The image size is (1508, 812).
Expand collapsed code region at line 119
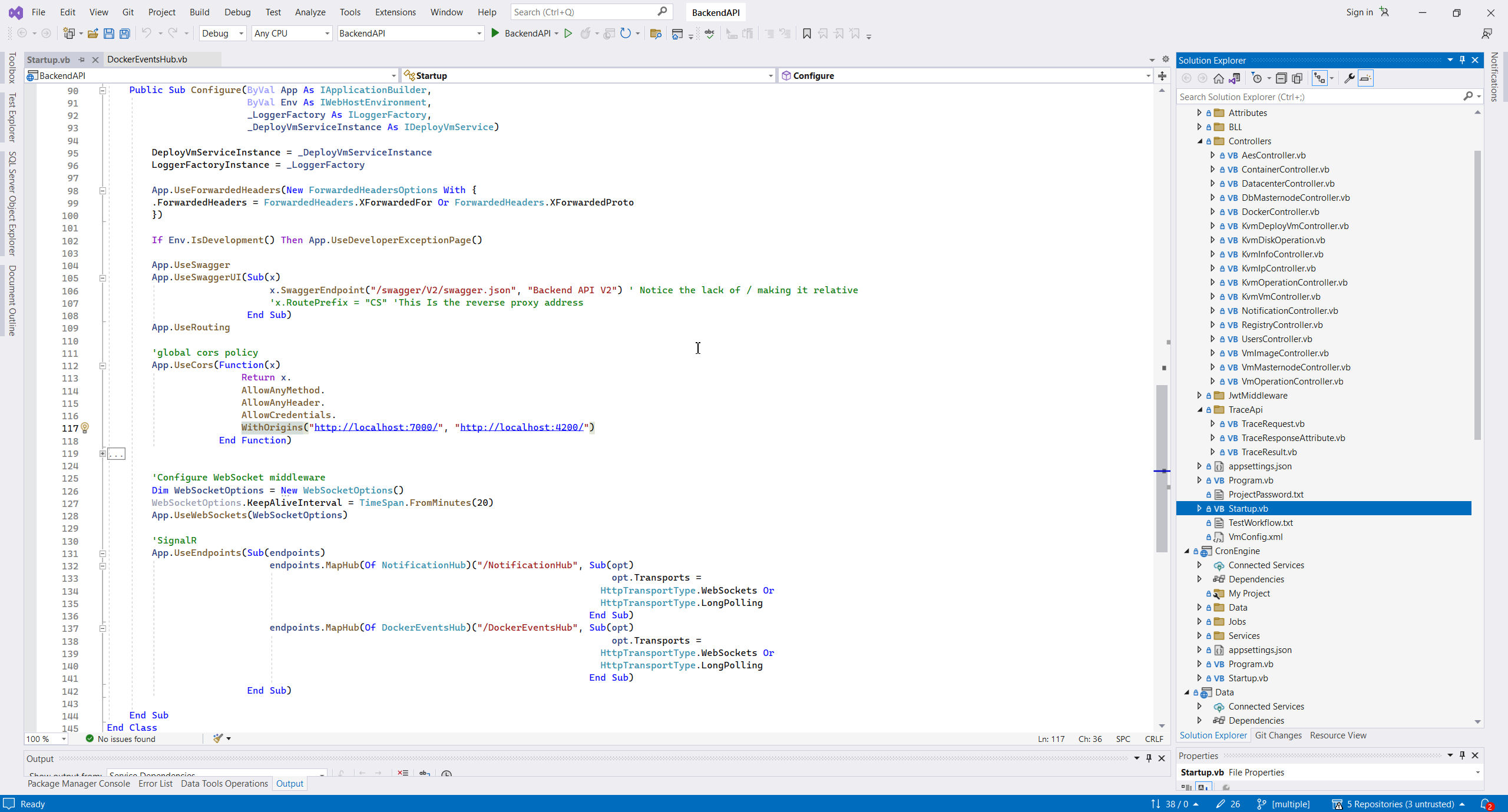tap(102, 453)
